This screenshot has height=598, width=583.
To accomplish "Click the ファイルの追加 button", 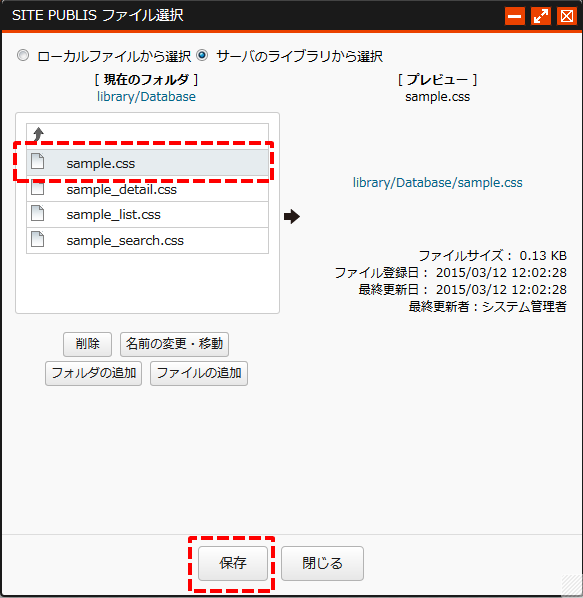I will [x=199, y=373].
